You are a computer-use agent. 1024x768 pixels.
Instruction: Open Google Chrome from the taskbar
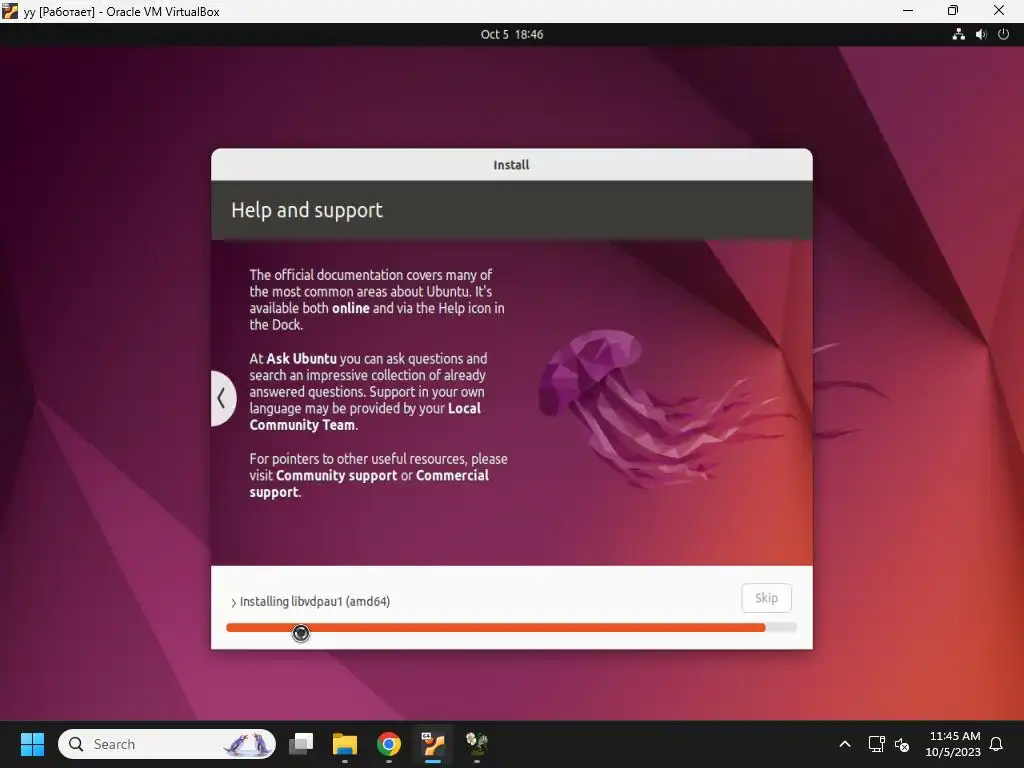click(x=389, y=744)
